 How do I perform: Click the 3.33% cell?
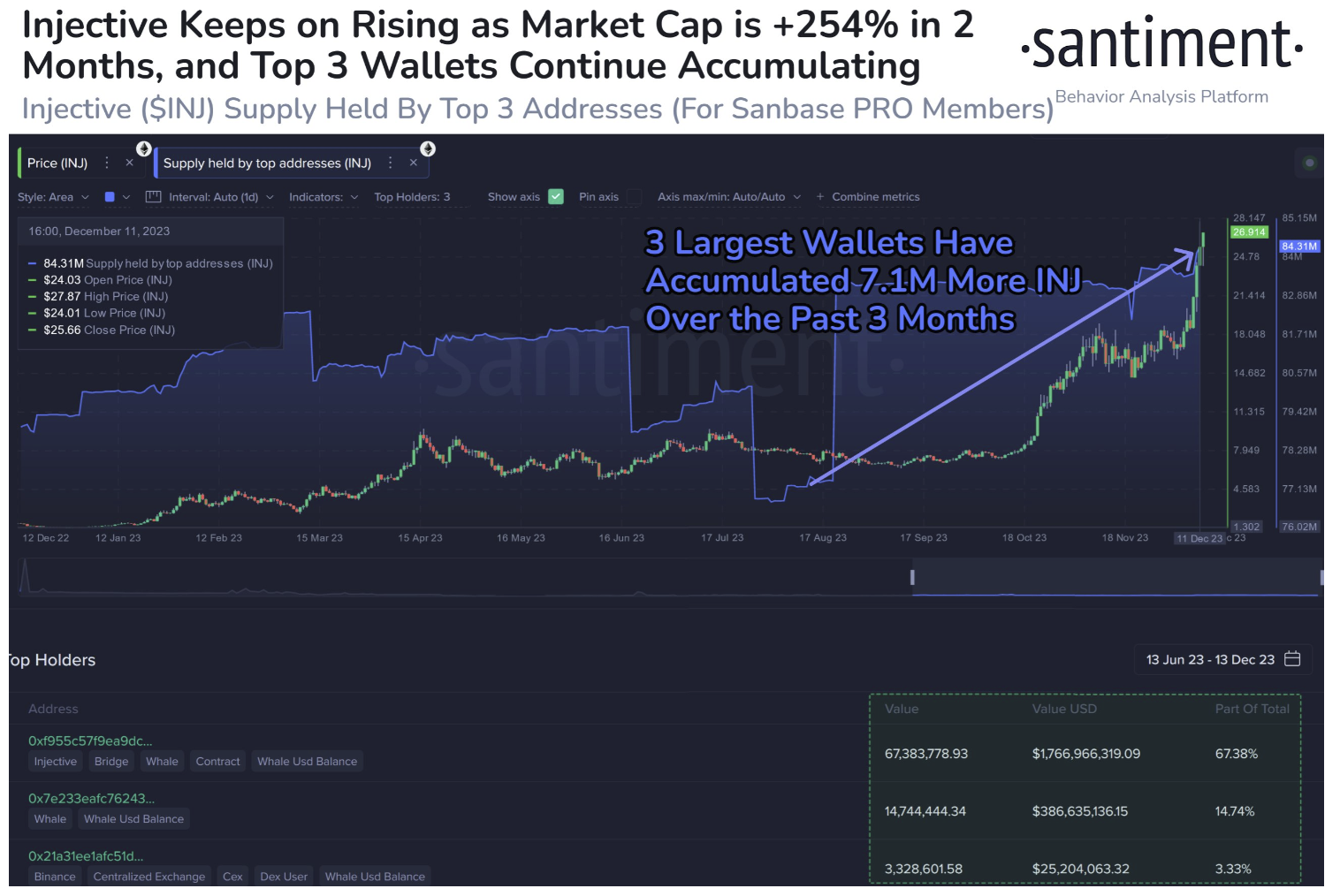(x=1233, y=869)
